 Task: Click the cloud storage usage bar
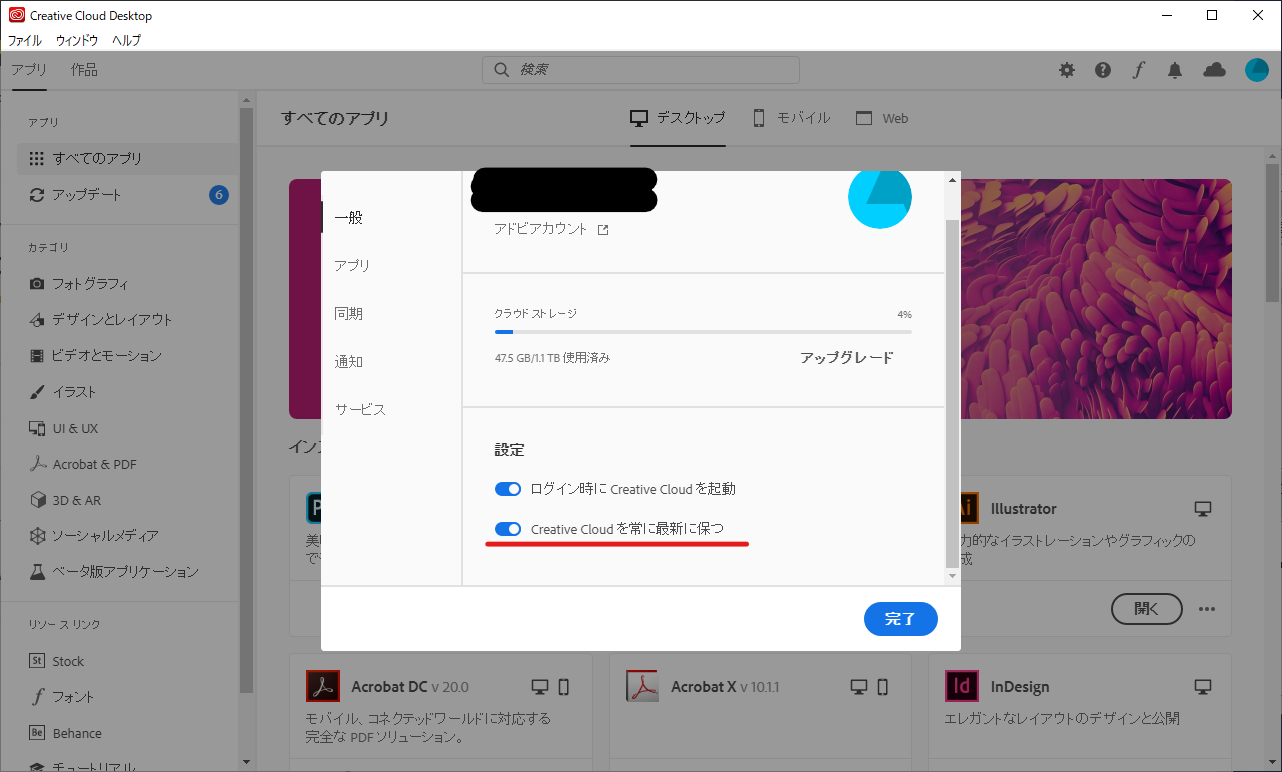pyautogui.click(x=703, y=330)
